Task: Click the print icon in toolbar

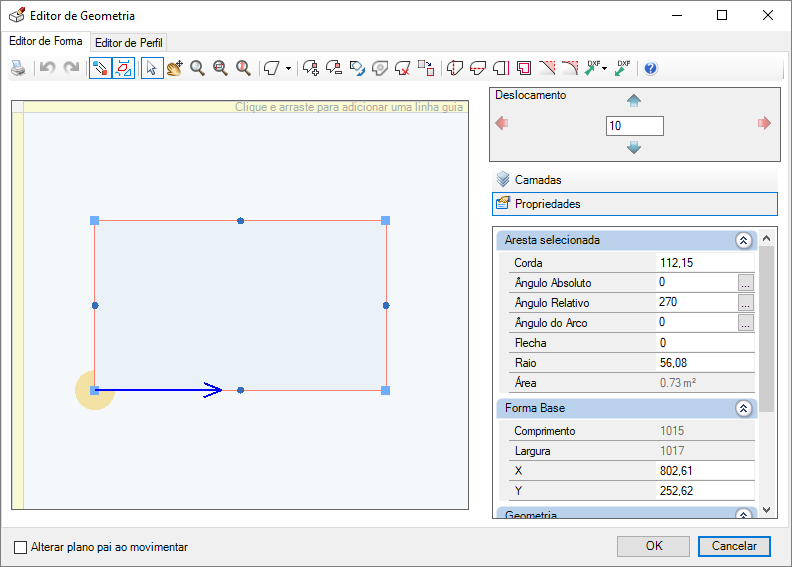Action: (18, 68)
